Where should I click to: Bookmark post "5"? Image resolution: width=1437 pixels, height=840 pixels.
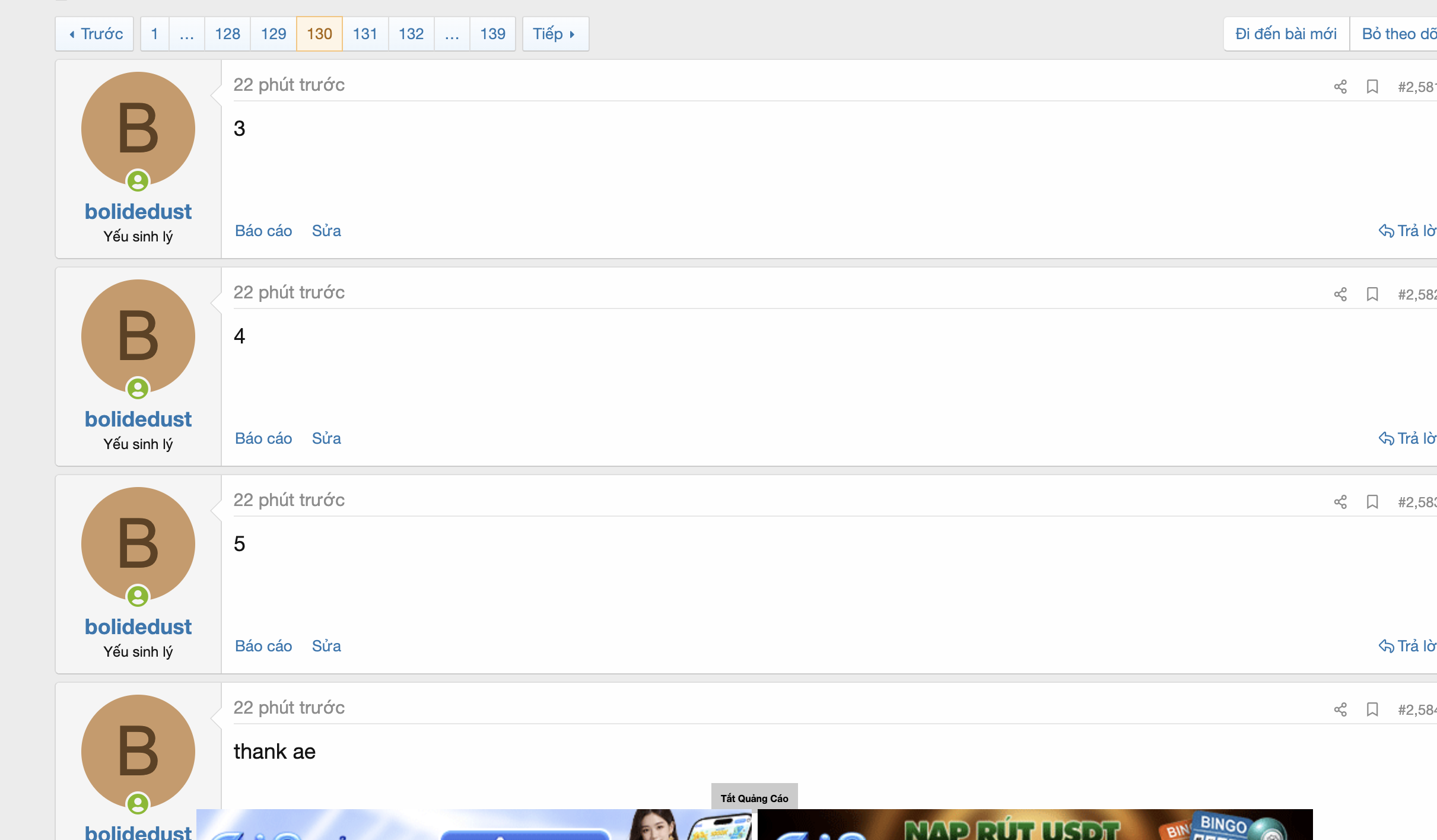1373,502
